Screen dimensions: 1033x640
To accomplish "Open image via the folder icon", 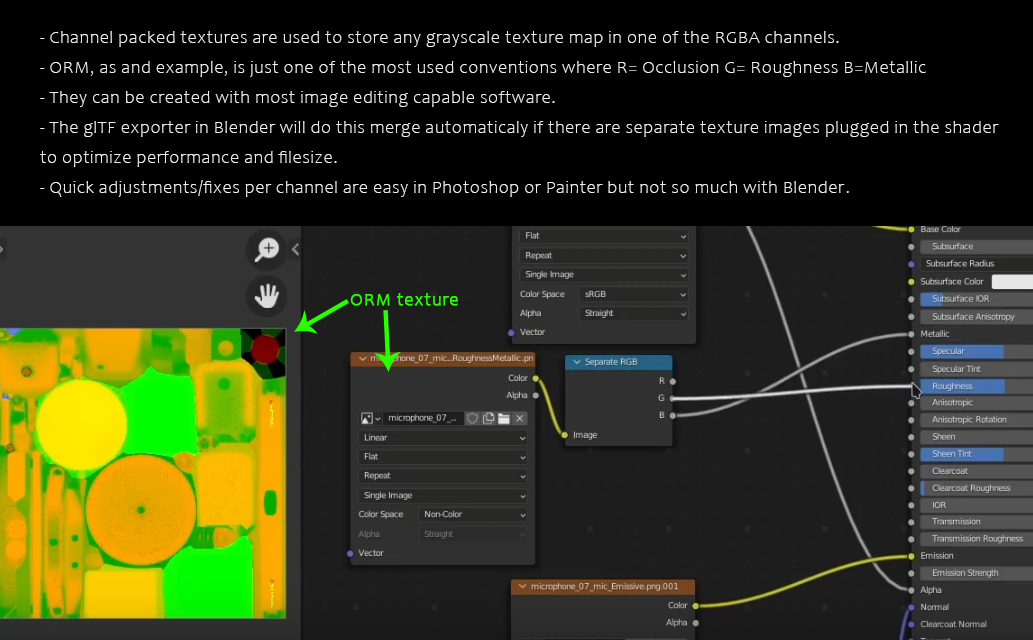I will (504, 419).
